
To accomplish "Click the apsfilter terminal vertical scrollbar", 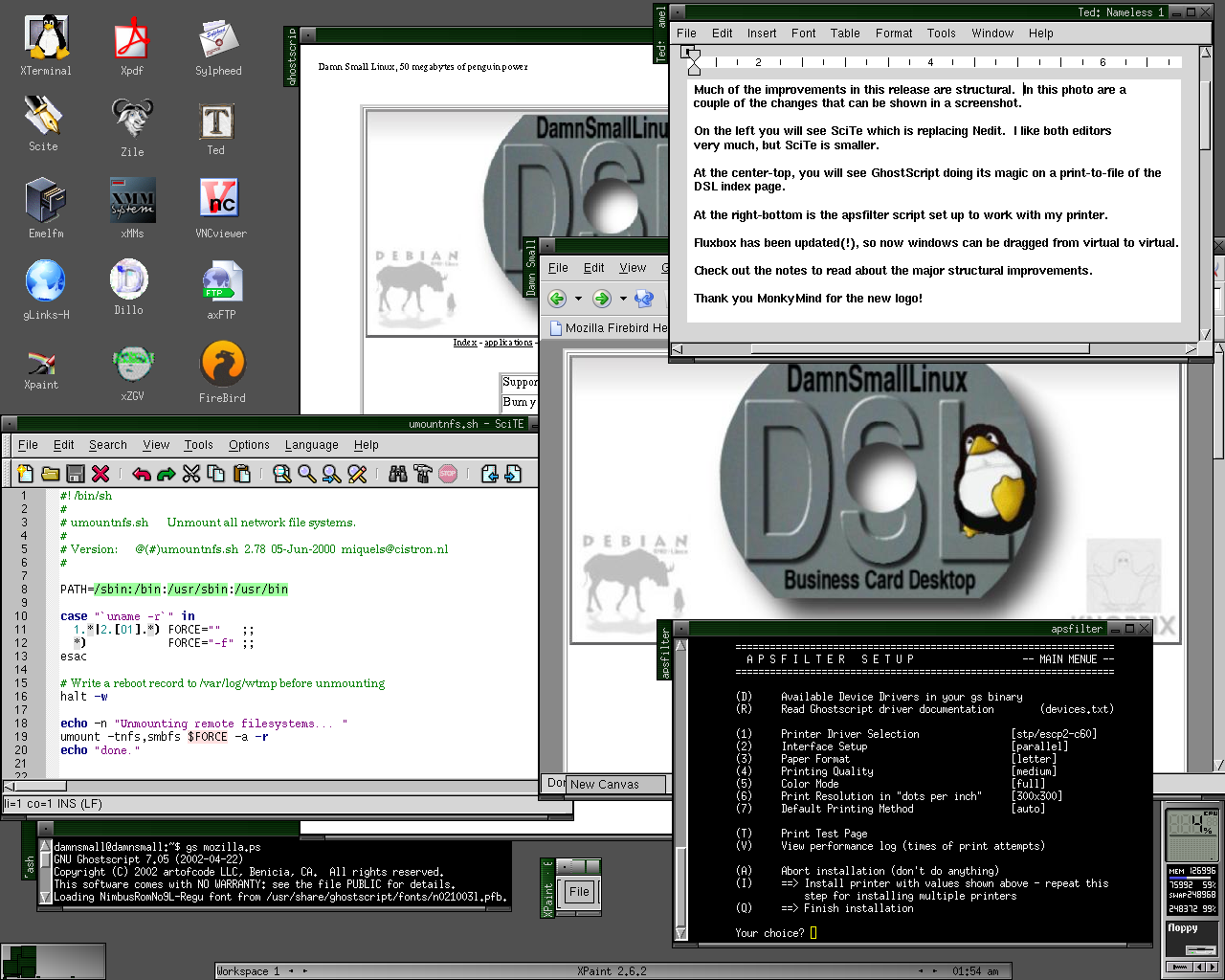I will click(680, 790).
